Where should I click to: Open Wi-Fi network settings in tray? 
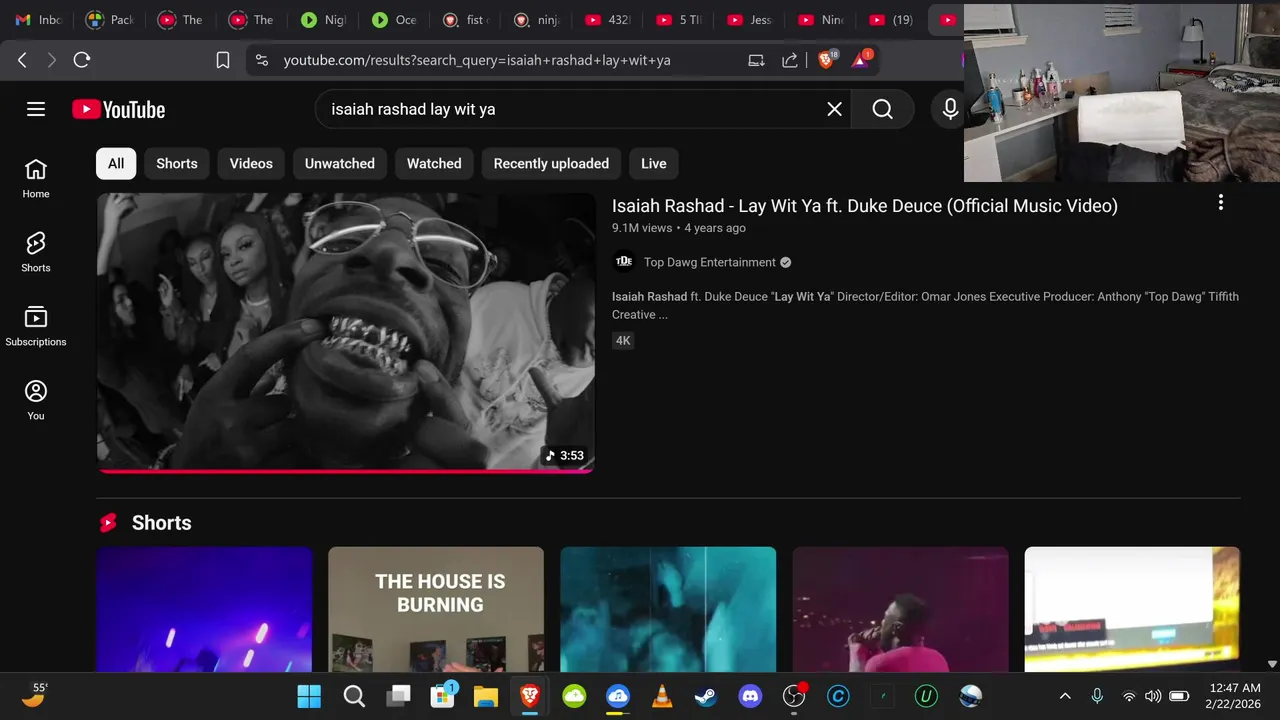(x=1129, y=696)
